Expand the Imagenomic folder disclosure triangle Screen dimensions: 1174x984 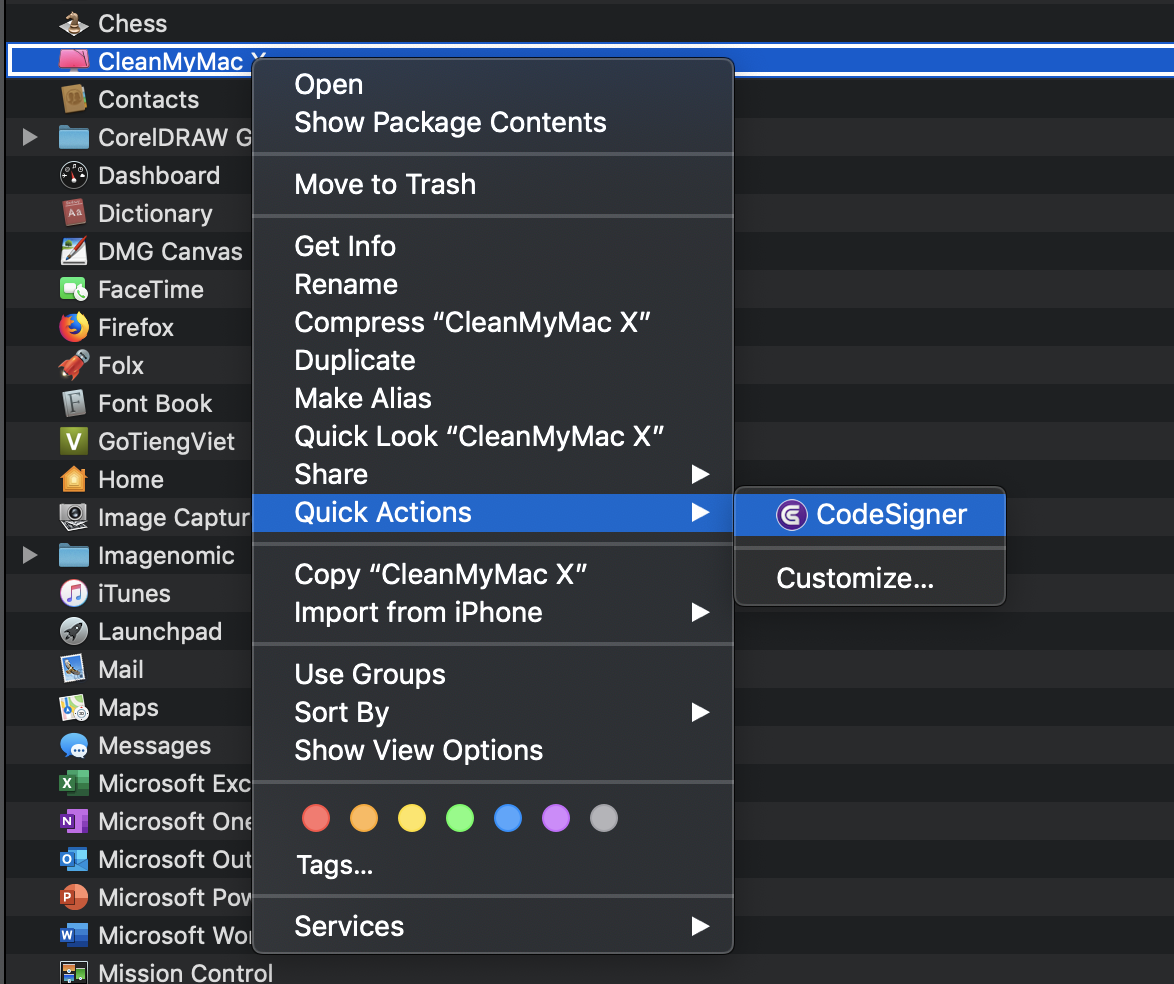click(30, 555)
